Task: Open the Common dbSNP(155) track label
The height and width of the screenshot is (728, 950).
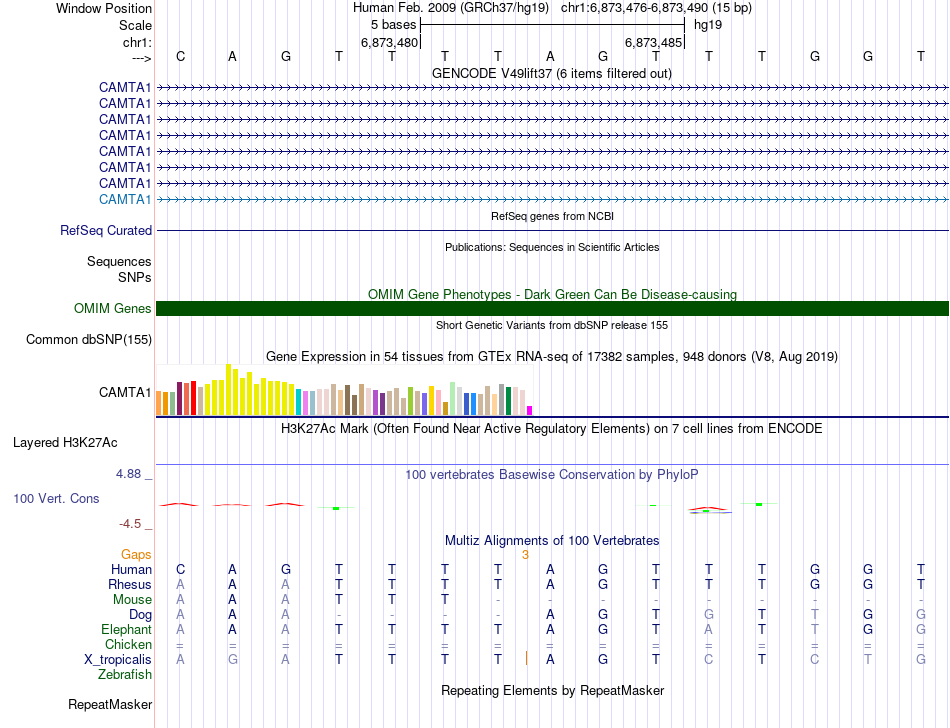Action: 88,340
